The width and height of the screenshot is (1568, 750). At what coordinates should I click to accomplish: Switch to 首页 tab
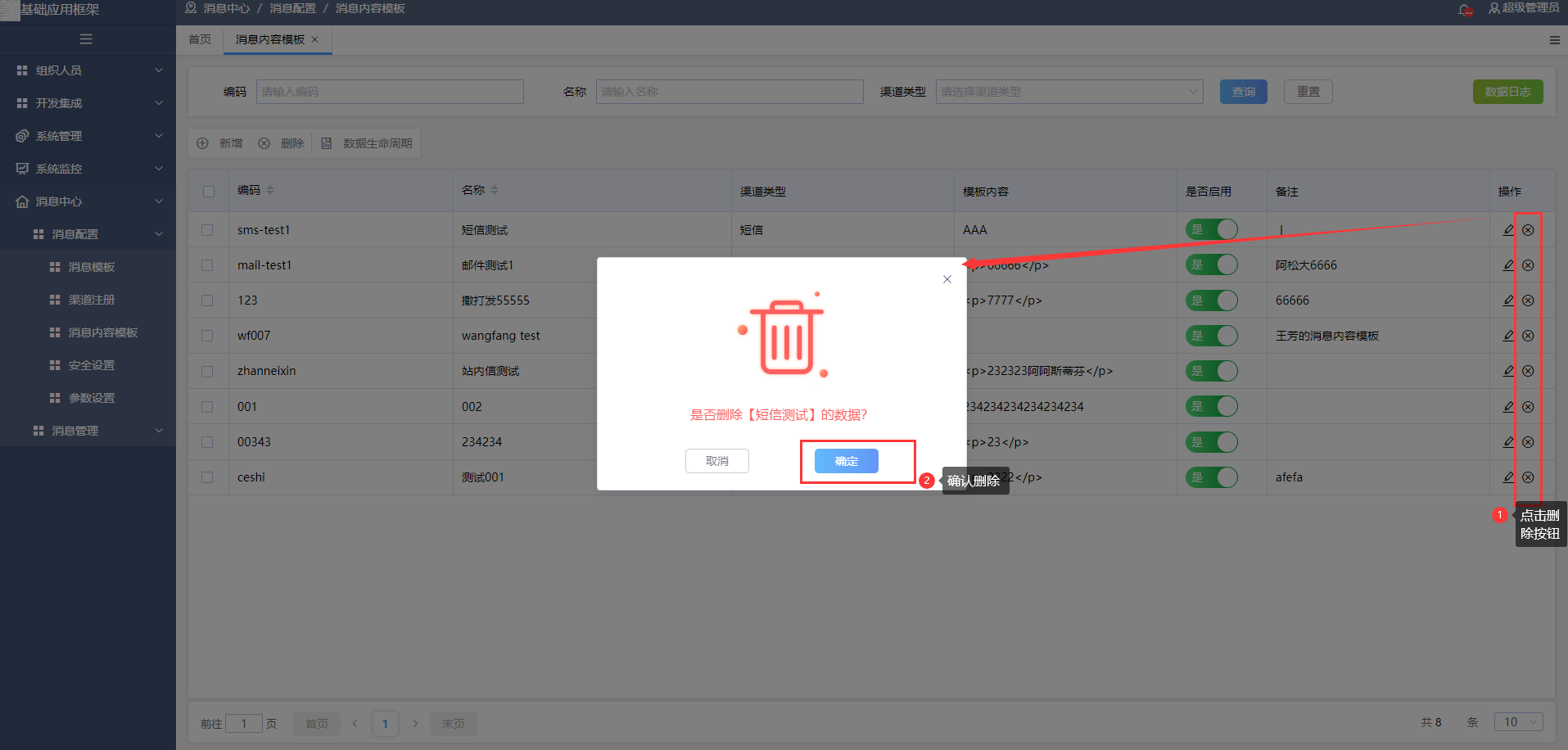(x=200, y=39)
